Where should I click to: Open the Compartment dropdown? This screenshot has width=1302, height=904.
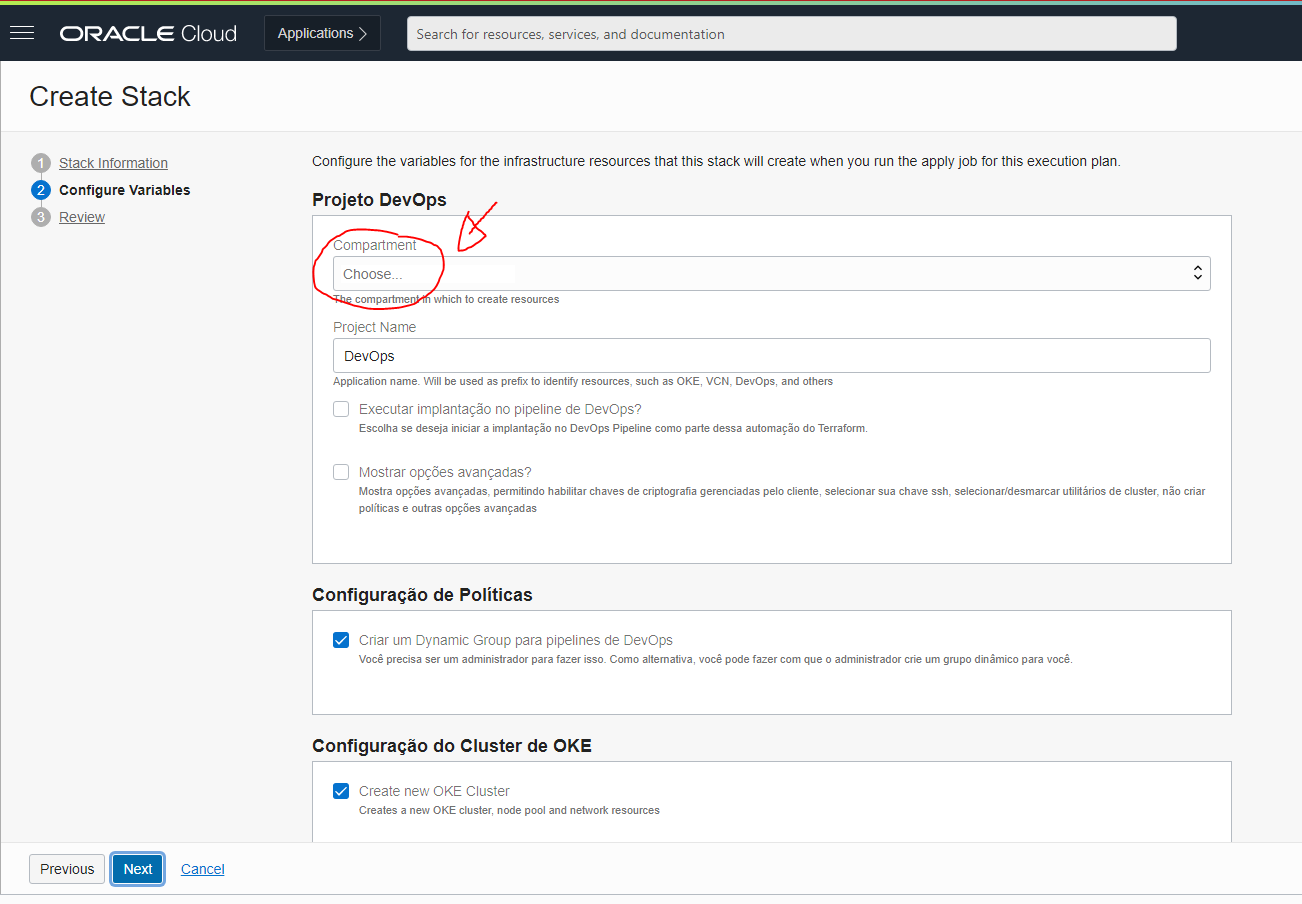pyautogui.click(x=771, y=274)
